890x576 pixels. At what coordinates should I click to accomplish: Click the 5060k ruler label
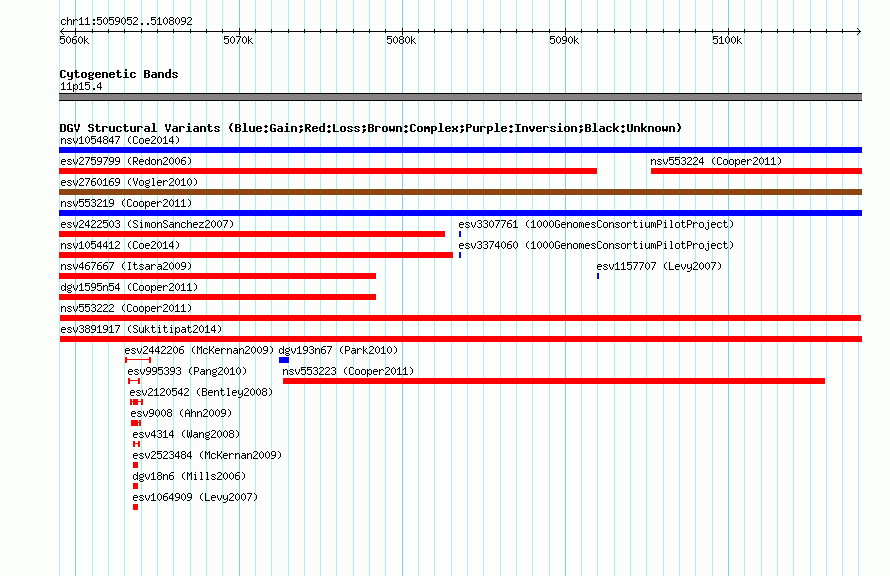tap(74, 40)
